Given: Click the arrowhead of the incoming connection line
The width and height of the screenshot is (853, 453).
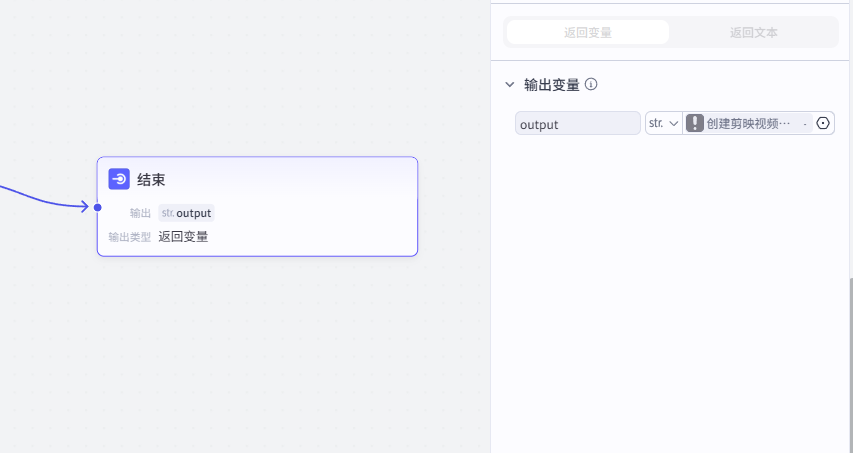Looking at the screenshot, I should coord(84,207).
